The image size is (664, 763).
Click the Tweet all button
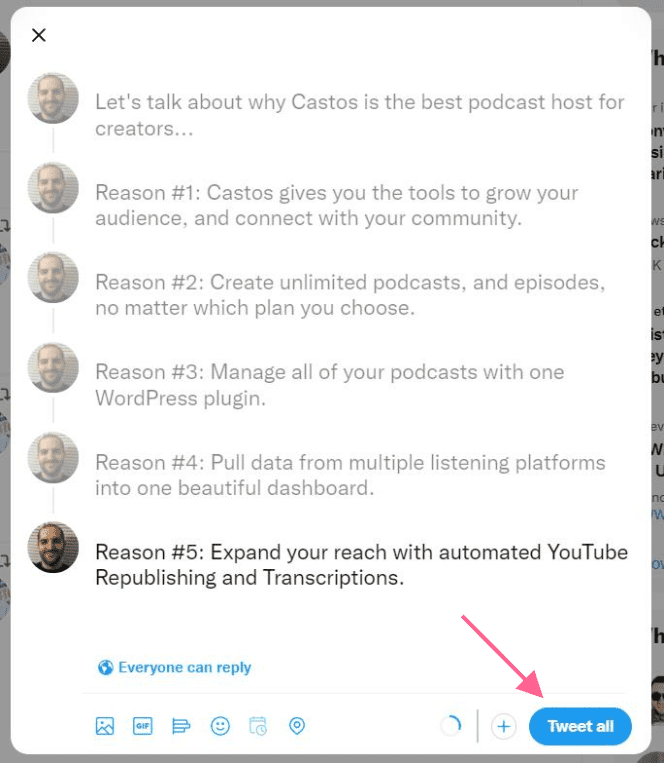[x=580, y=727]
